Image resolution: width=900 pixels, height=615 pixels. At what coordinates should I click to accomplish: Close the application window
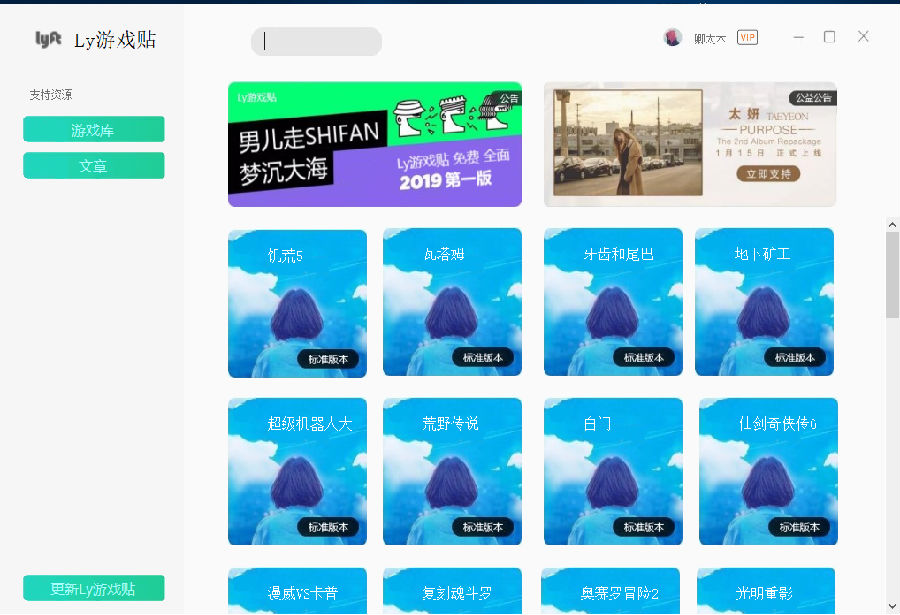coord(863,37)
